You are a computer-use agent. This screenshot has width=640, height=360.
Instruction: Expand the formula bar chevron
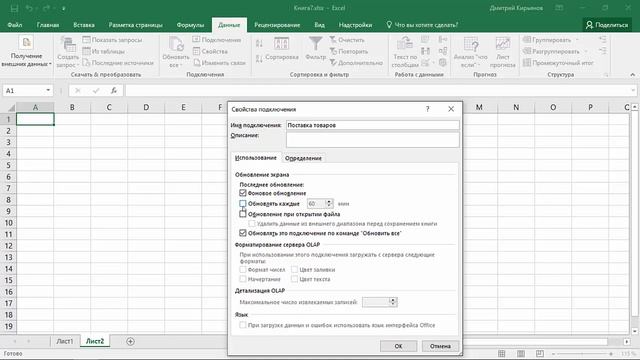pos(633,90)
